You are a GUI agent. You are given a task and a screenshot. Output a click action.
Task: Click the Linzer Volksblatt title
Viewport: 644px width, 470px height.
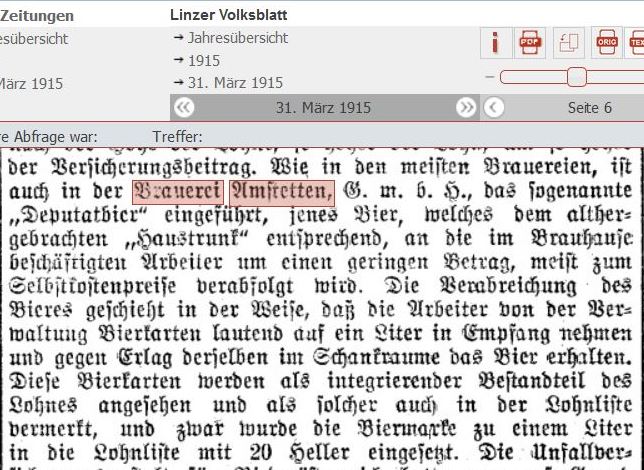pos(229,16)
